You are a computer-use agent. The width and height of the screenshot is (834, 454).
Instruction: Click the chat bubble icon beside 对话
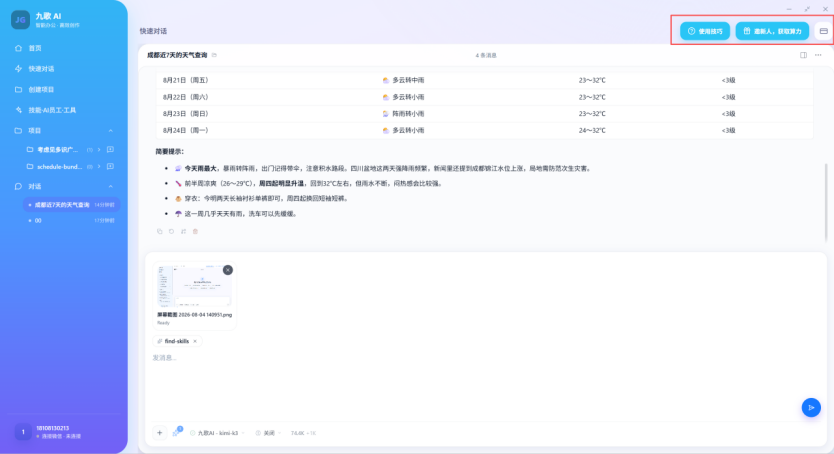[19, 187]
